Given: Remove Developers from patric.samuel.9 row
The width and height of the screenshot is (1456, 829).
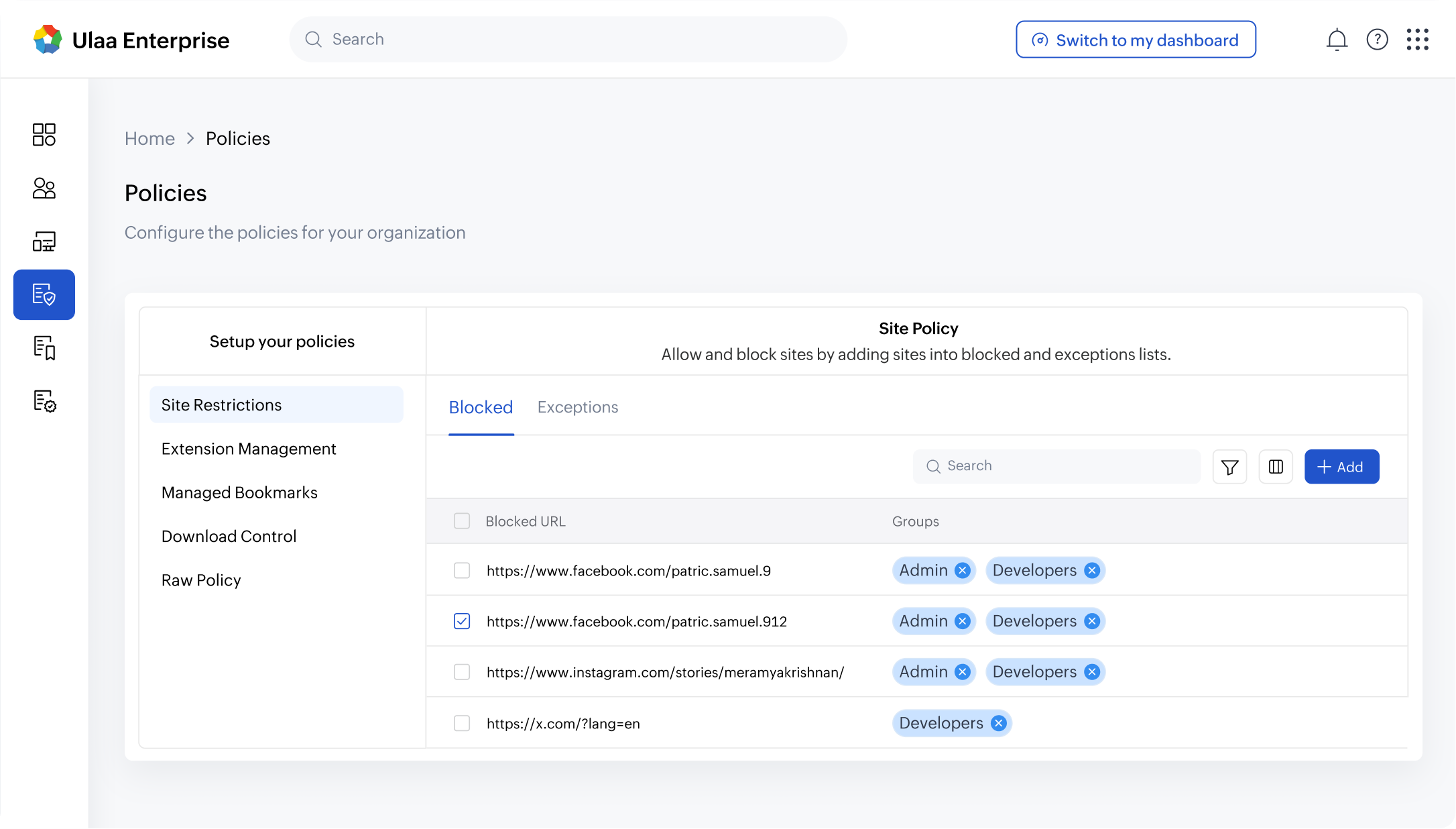Looking at the screenshot, I should (1092, 570).
